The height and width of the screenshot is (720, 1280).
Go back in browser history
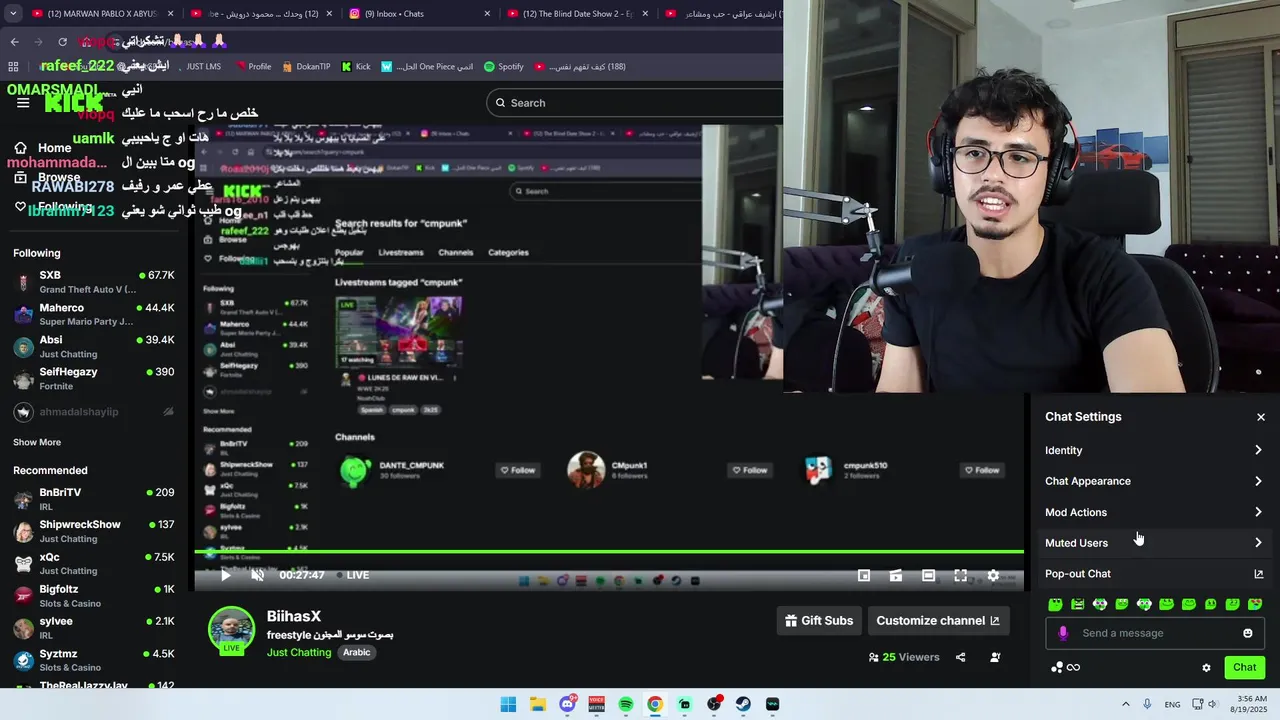tap(14, 42)
